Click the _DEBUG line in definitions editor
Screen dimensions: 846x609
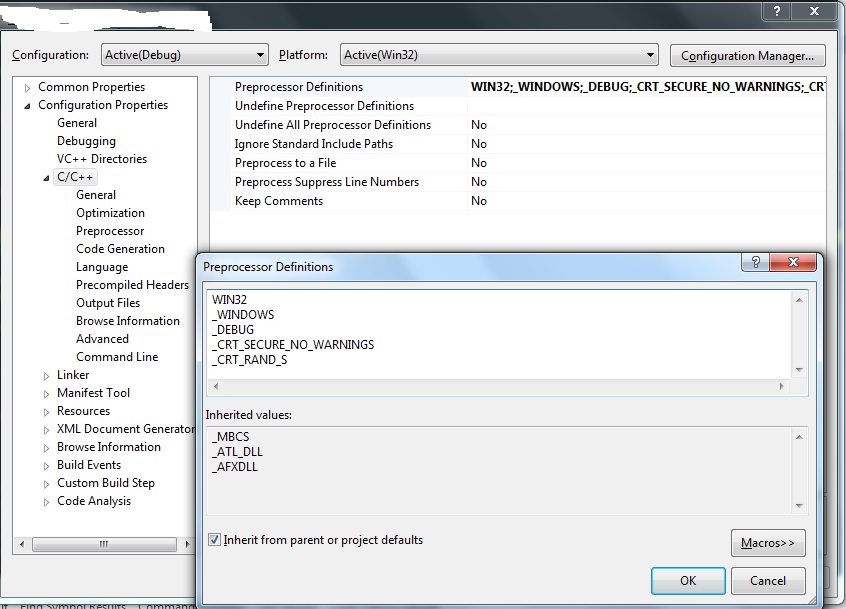(x=233, y=330)
